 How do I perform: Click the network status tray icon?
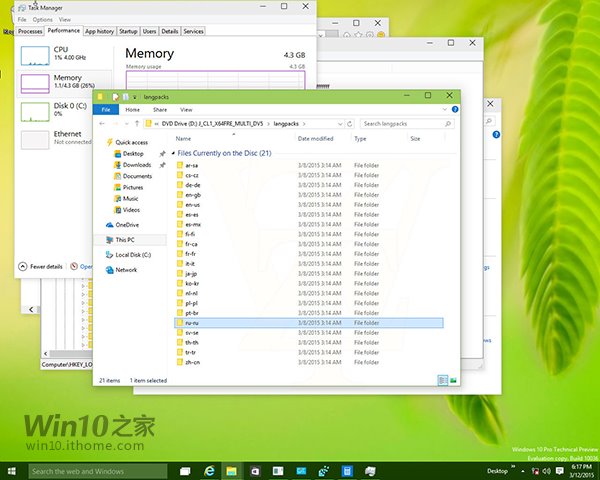pos(535,471)
